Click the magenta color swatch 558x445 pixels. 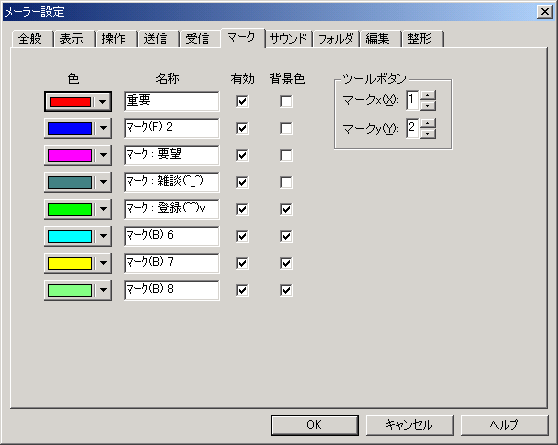tap(70, 156)
